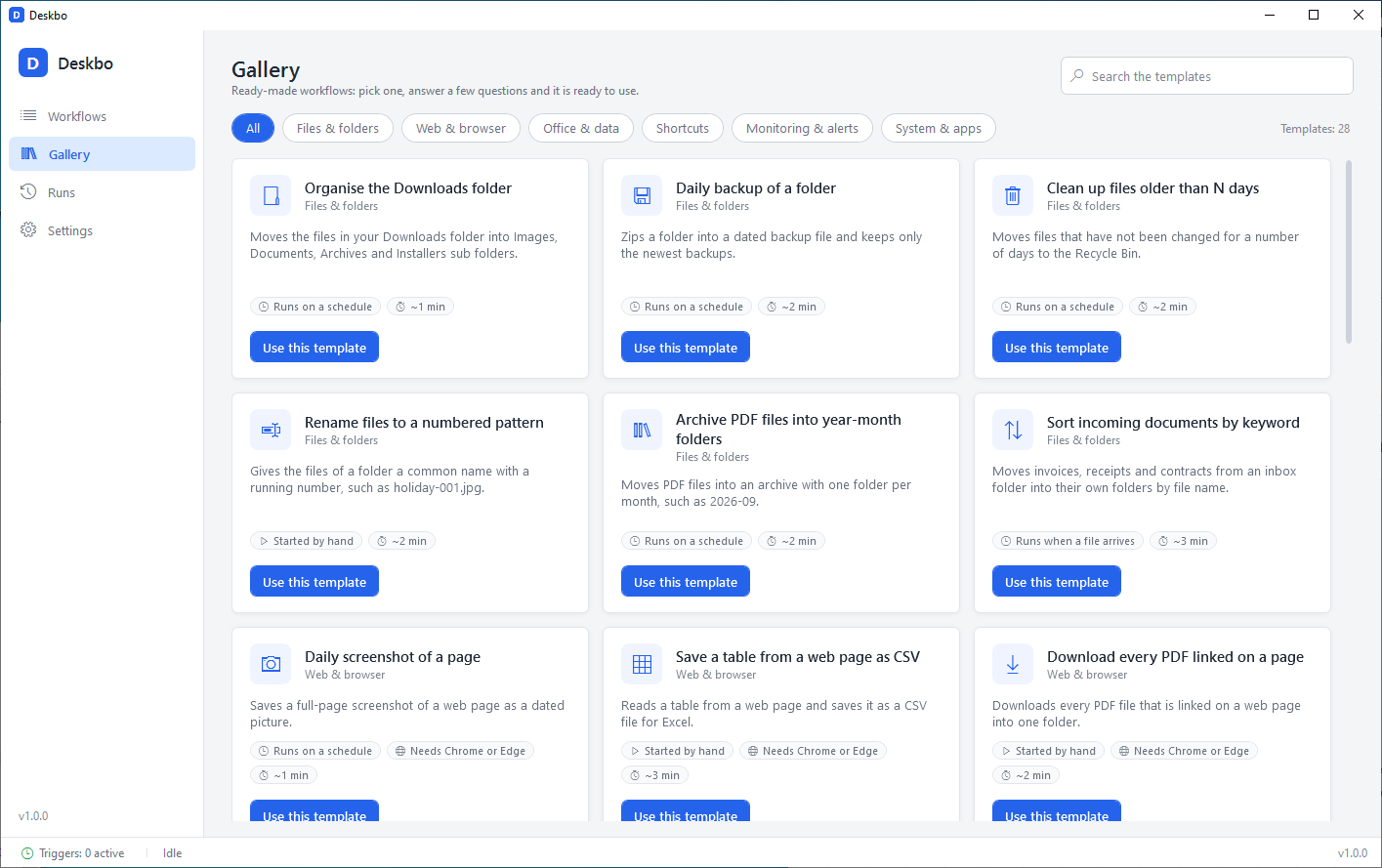This screenshot has height=868, width=1382.
Task: Filter templates by Files & folders
Action: click(338, 128)
